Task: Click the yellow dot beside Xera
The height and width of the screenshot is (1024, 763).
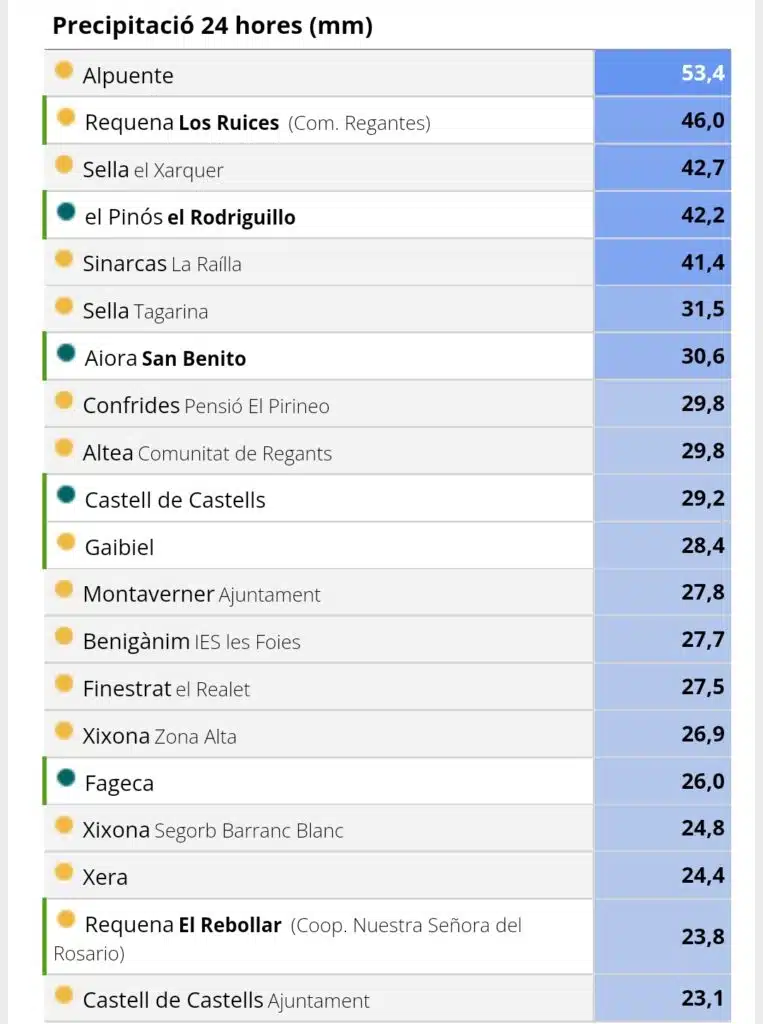Action: pos(64,871)
